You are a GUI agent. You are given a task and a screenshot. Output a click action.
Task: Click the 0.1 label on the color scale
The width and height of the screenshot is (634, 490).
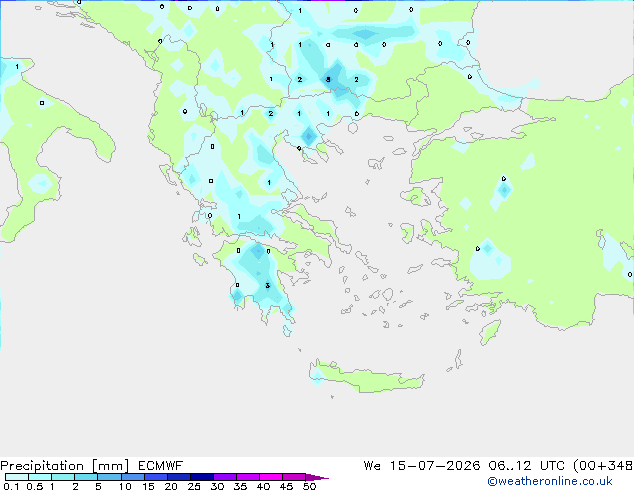[11, 486]
